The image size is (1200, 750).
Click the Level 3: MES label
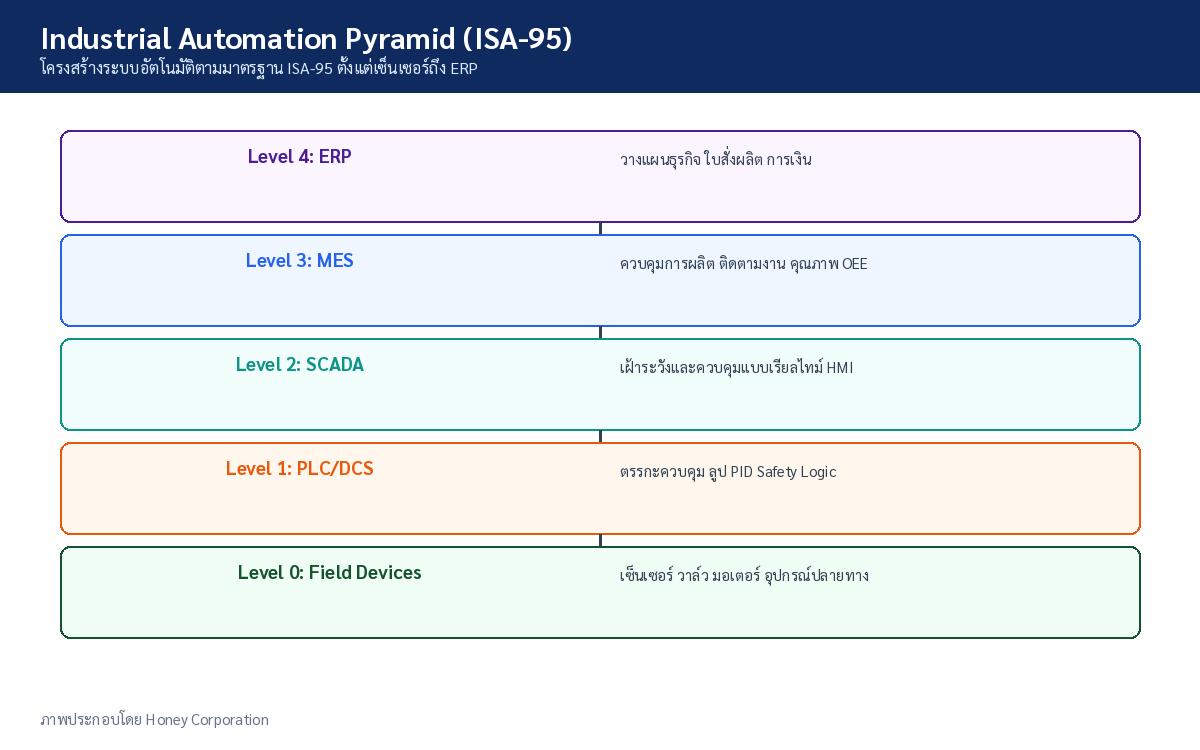[300, 261]
